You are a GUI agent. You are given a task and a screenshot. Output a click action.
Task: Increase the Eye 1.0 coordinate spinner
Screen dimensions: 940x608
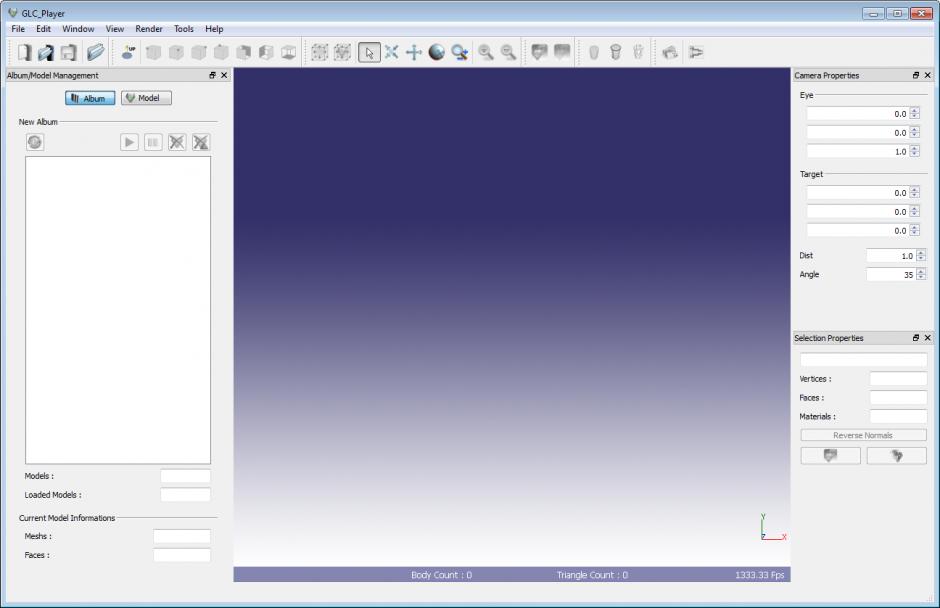(914, 148)
